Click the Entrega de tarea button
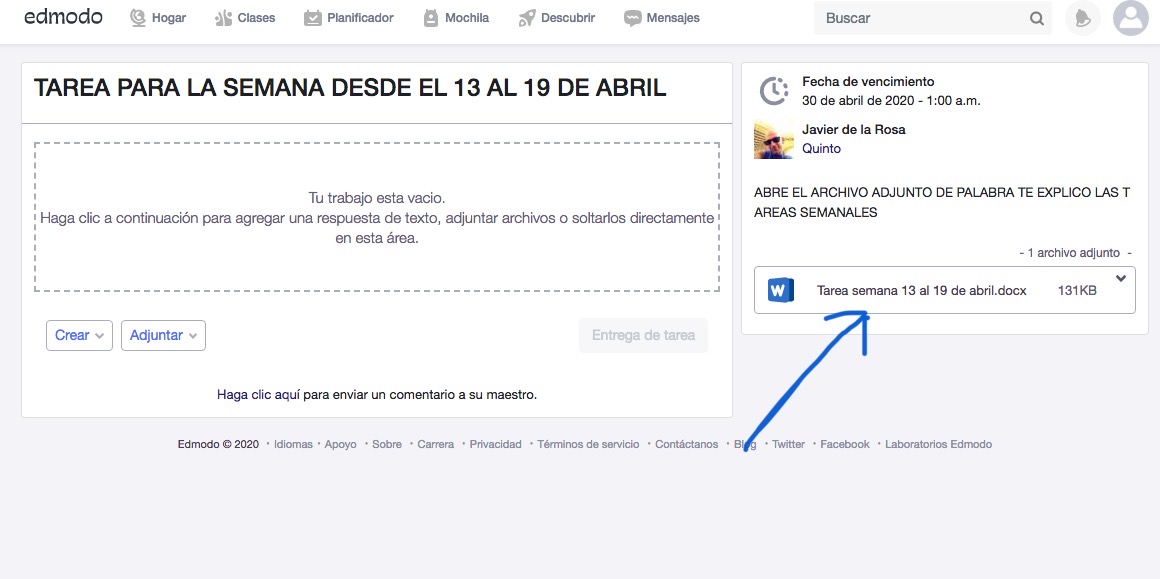Screen dimensions: 1160x579 click(x=644, y=335)
